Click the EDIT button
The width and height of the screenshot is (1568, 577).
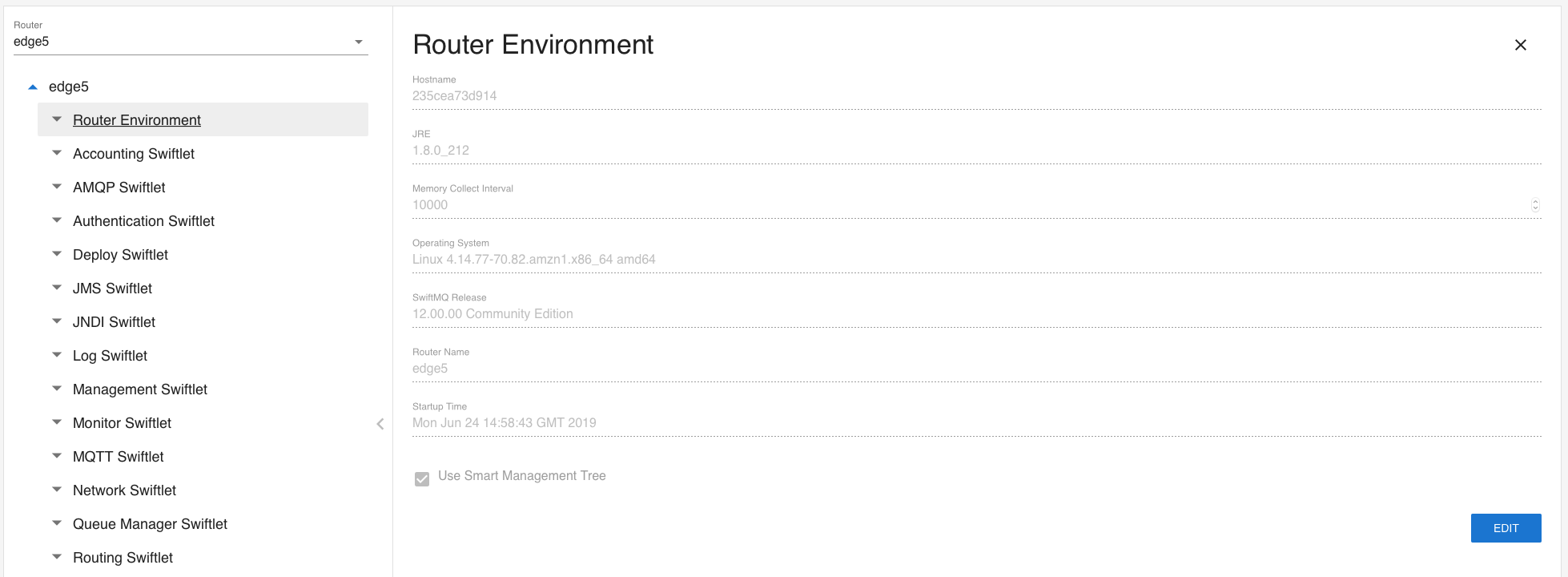pos(1506,528)
